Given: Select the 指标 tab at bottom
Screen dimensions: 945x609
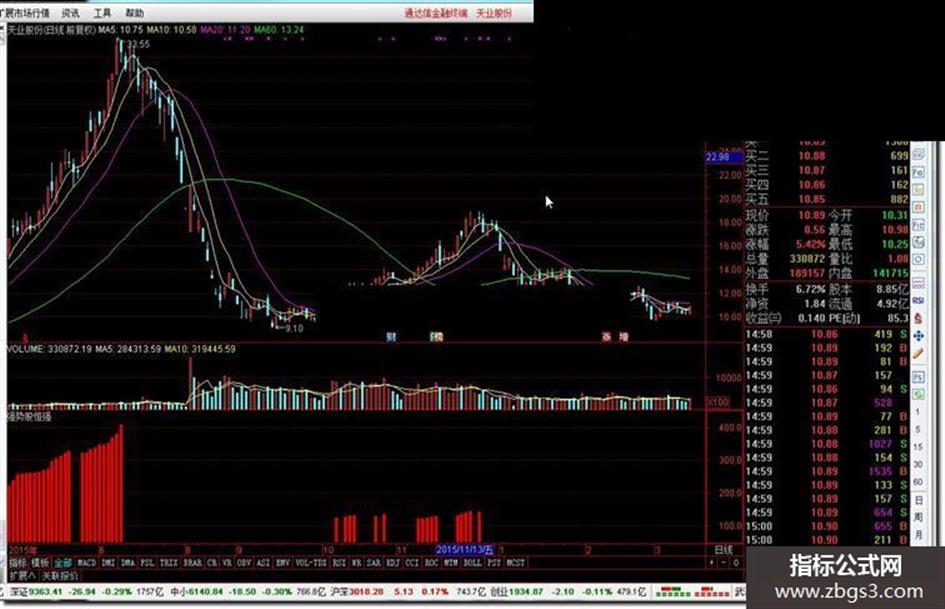Looking at the screenshot, I should 17,563.
